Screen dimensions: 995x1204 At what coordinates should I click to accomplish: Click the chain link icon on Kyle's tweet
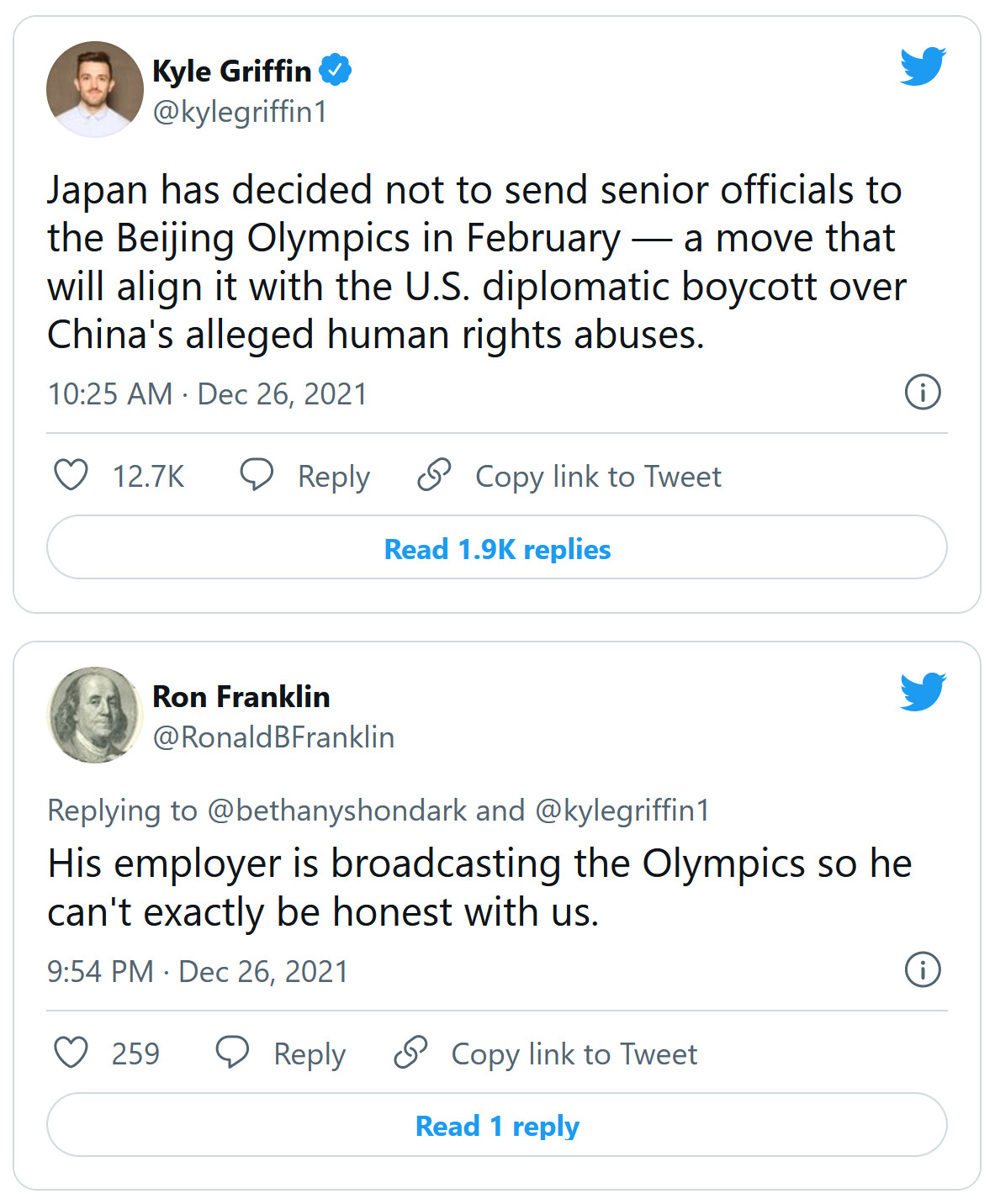click(434, 475)
